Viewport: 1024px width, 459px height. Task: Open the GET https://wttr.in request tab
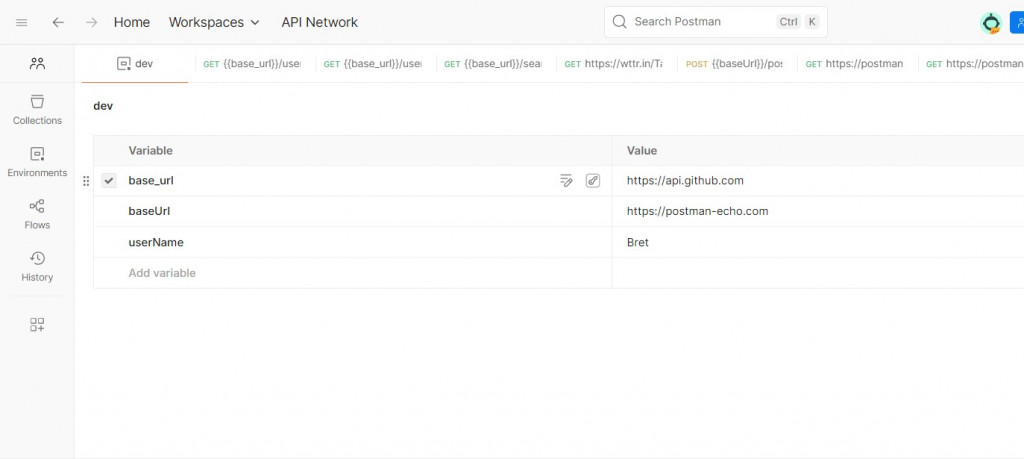click(x=614, y=64)
